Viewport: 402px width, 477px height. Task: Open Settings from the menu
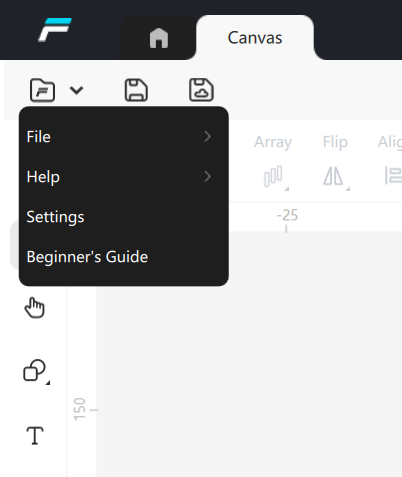point(124,217)
